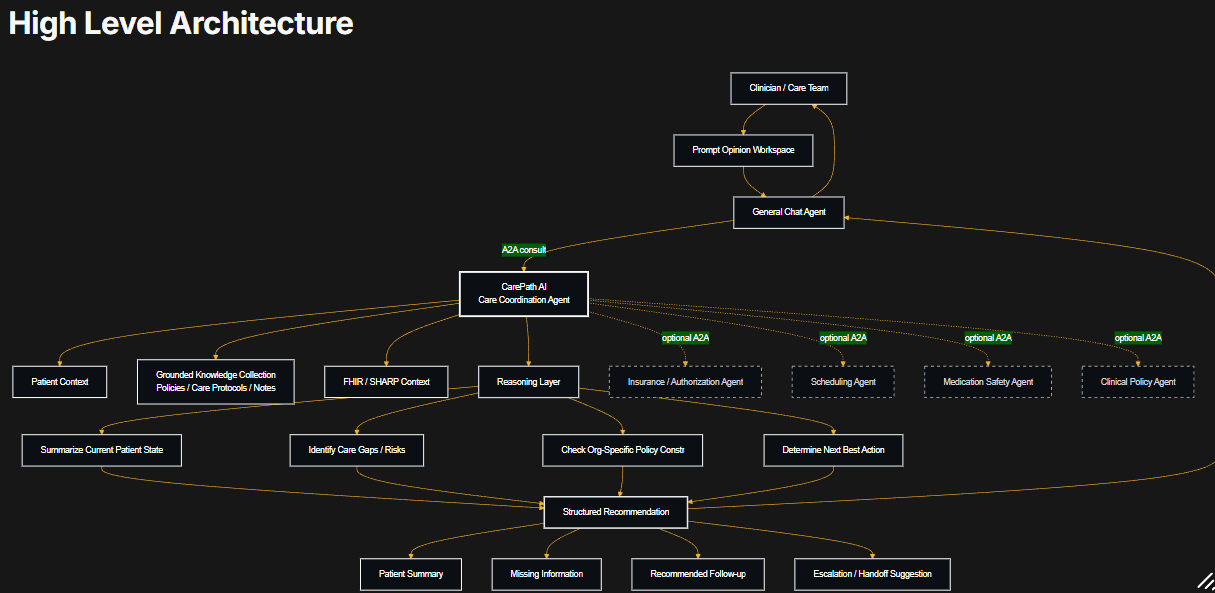1215x593 pixels.
Task: Select the CarePath AI Care Coordination Agent node
Action: (524, 293)
